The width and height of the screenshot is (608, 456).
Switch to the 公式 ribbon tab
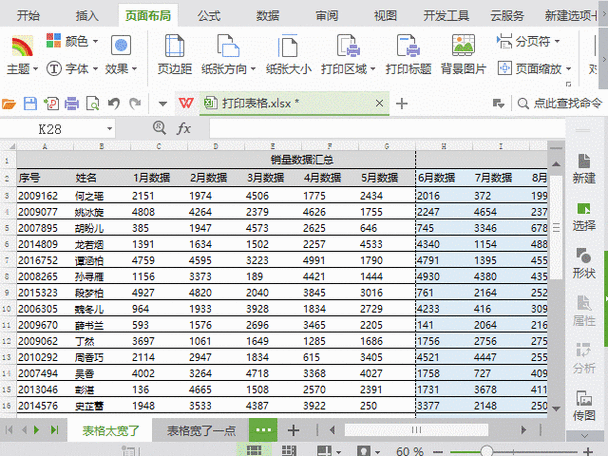[x=209, y=16]
